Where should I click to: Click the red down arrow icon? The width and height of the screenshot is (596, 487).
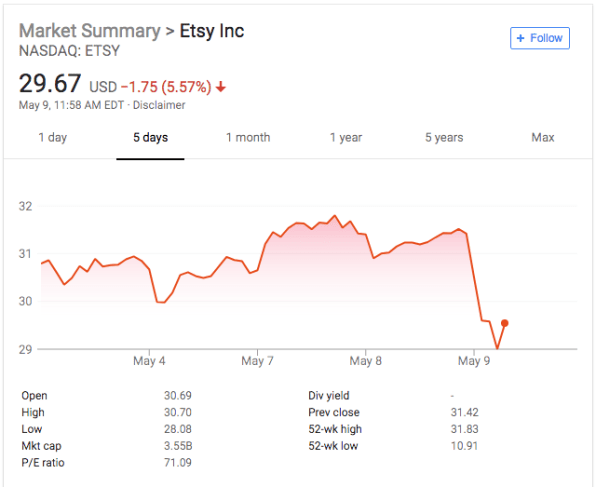(x=221, y=87)
